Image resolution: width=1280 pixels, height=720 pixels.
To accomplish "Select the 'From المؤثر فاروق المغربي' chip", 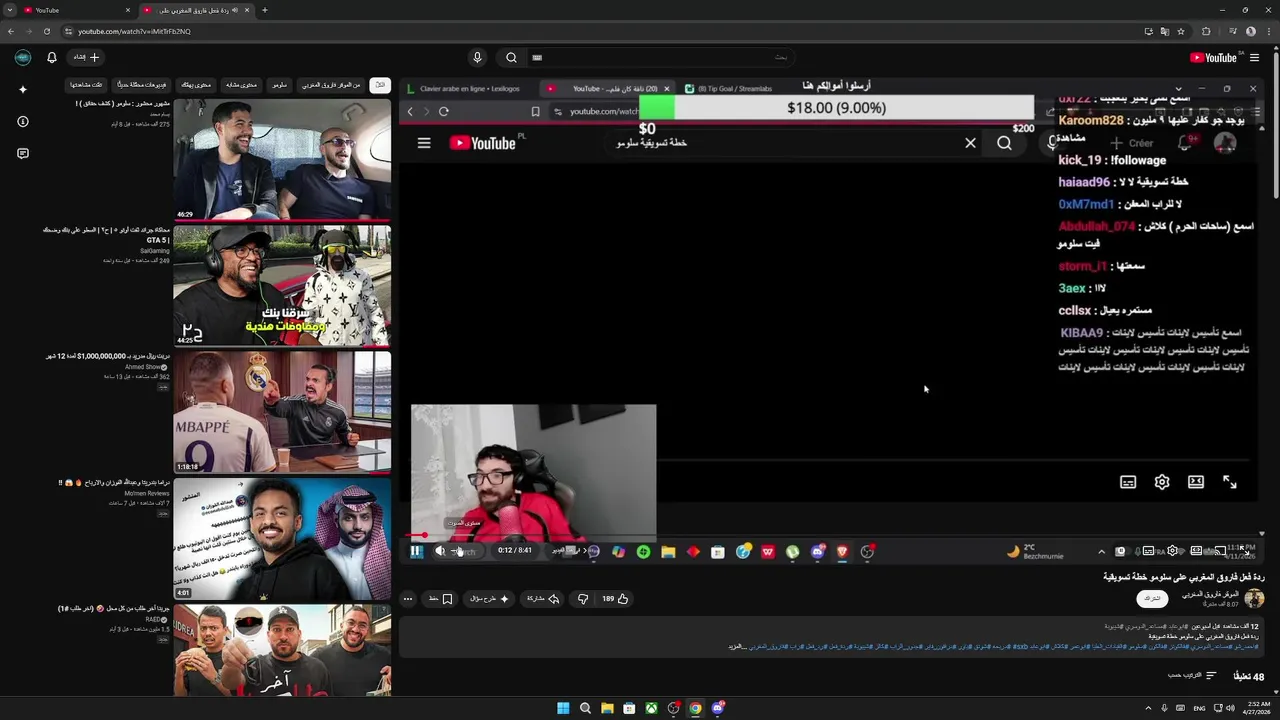I will pyautogui.click(x=331, y=85).
